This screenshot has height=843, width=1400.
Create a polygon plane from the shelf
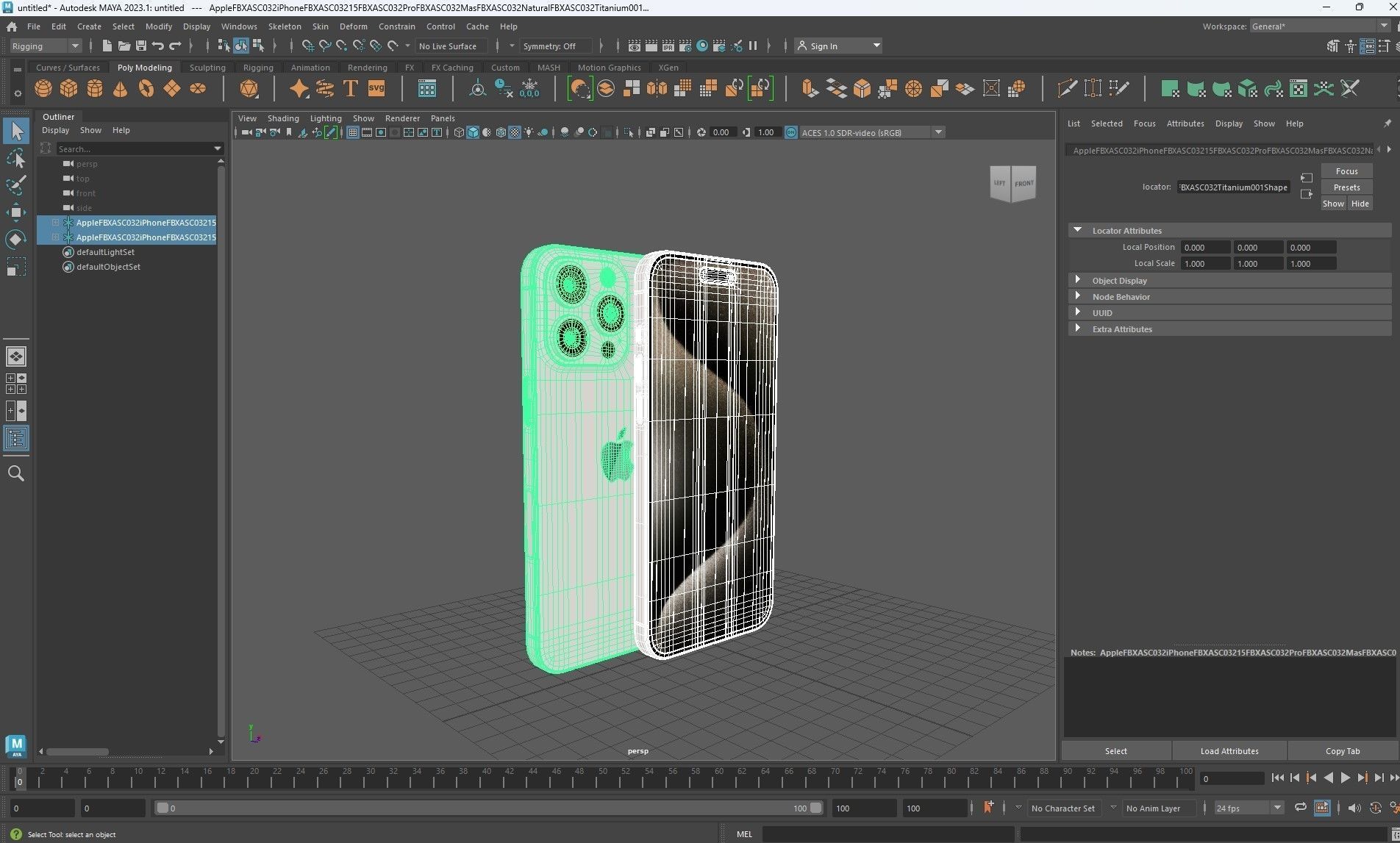(172, 89)
